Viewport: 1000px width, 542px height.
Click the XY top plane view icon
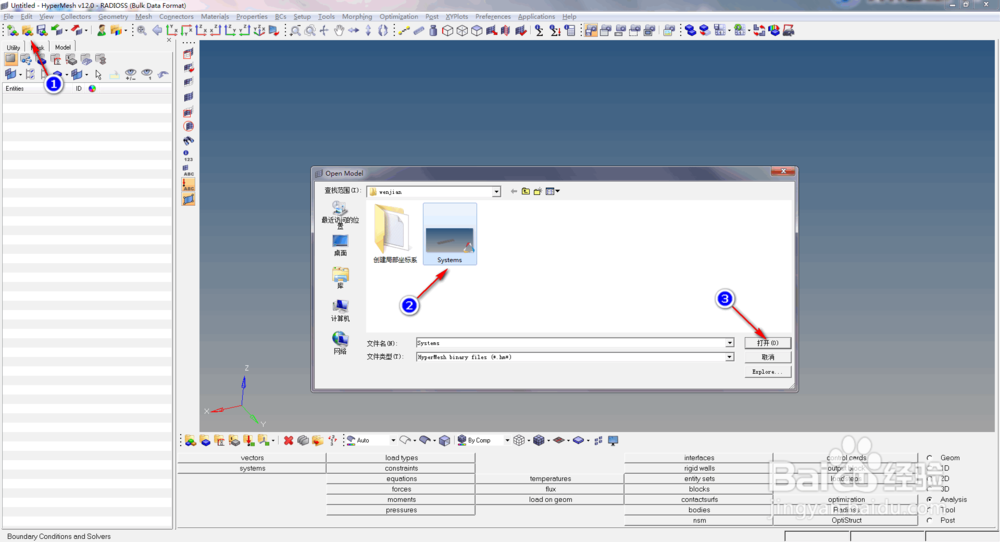(x=172, y=30)
